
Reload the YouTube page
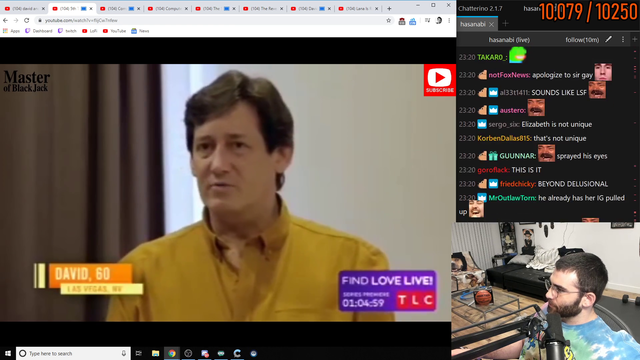click(27, 20)
